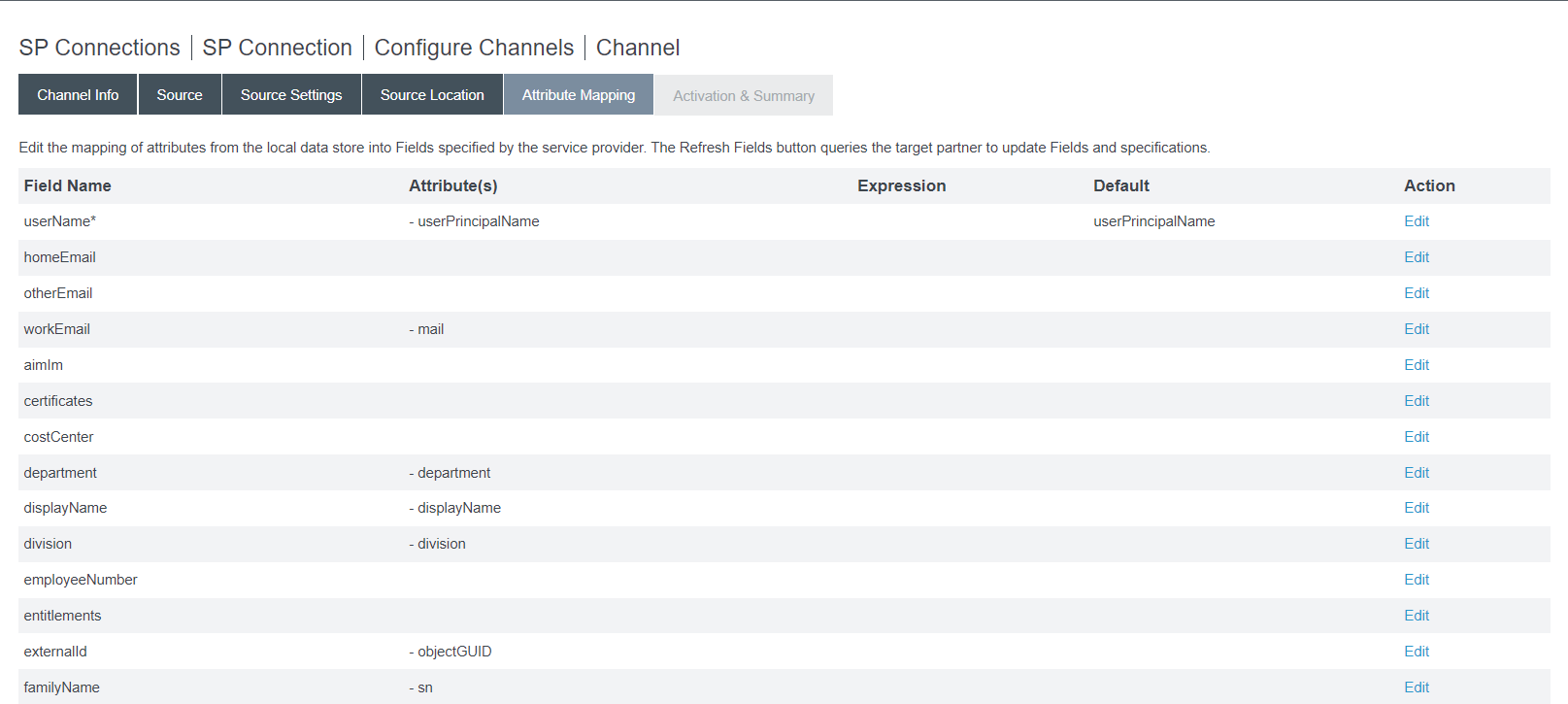Edit the department field mapping
The height and width of the screenshot is (704, 1568).
(1417, 473)
